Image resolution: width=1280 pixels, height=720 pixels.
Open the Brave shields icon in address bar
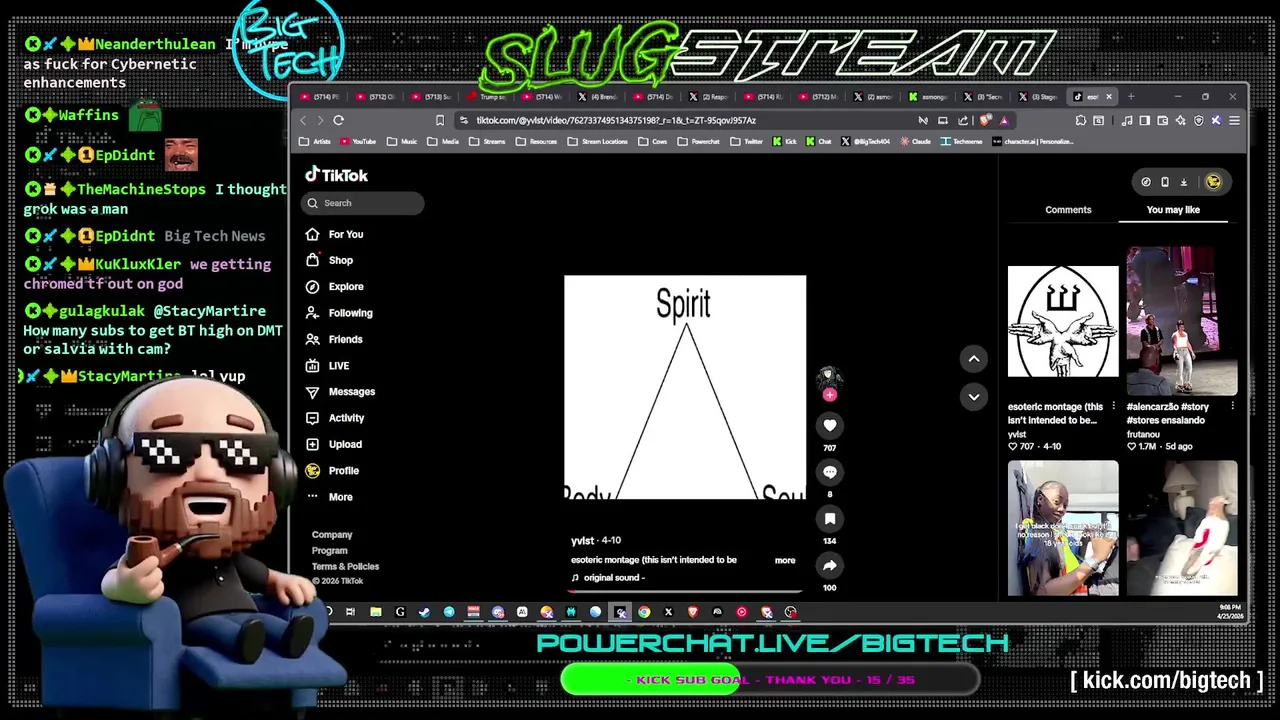click(986, 120)
